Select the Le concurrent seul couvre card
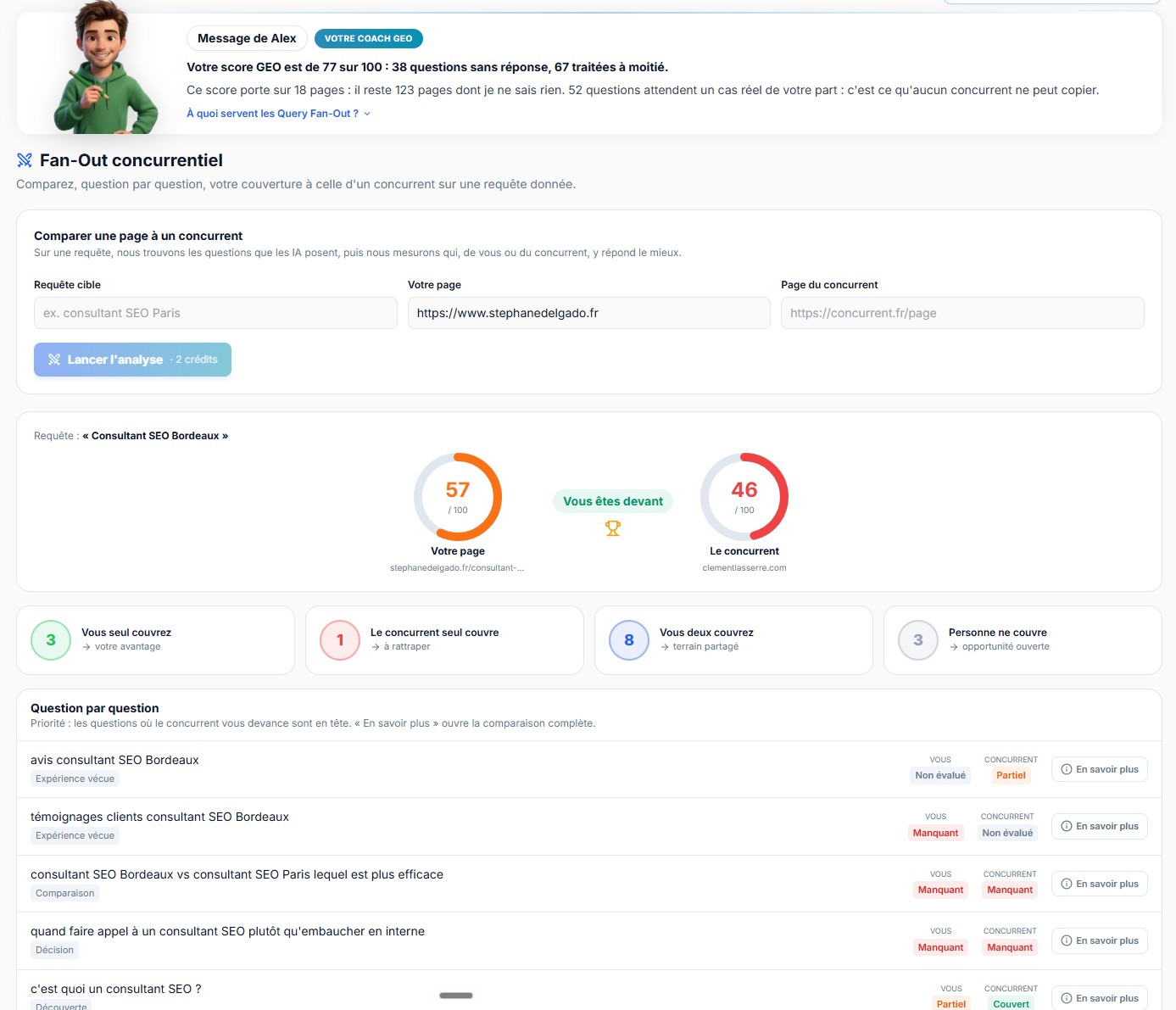1176x1010 pixels. tap(444, 640)
